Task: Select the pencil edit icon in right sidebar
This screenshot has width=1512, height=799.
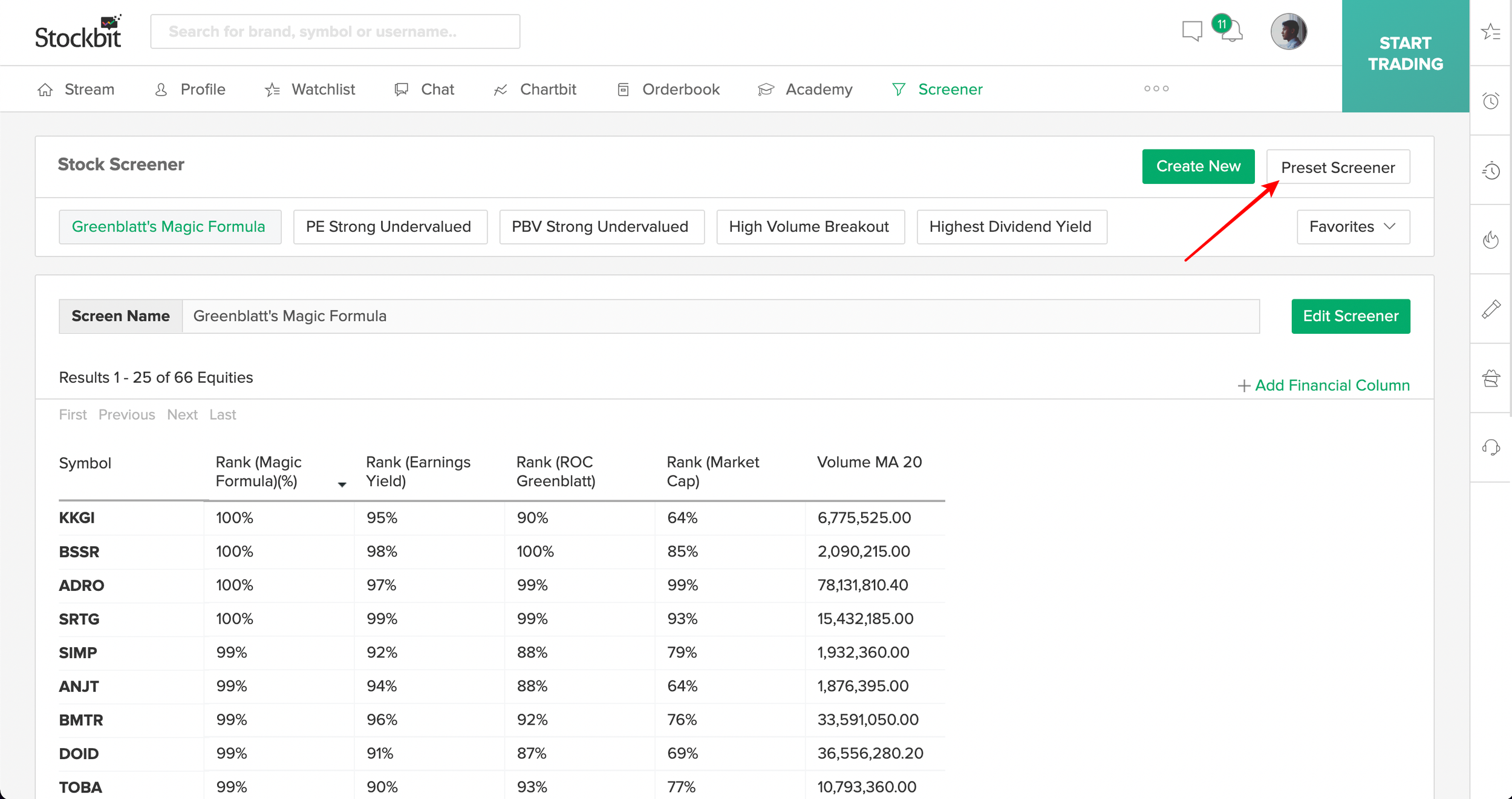Action: (x=1491, y=309)
